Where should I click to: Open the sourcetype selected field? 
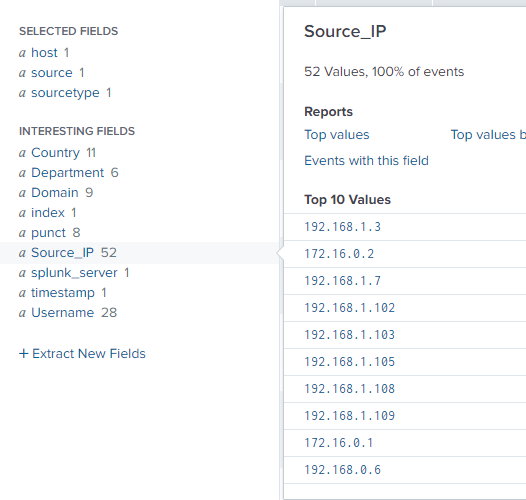65,93
